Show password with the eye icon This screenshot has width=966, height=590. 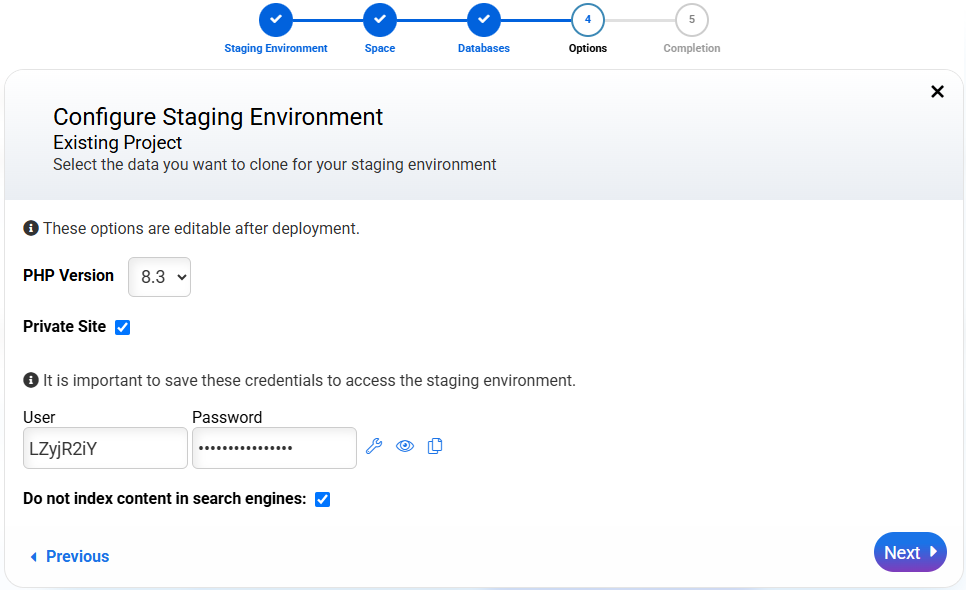(x=405, y=446)
